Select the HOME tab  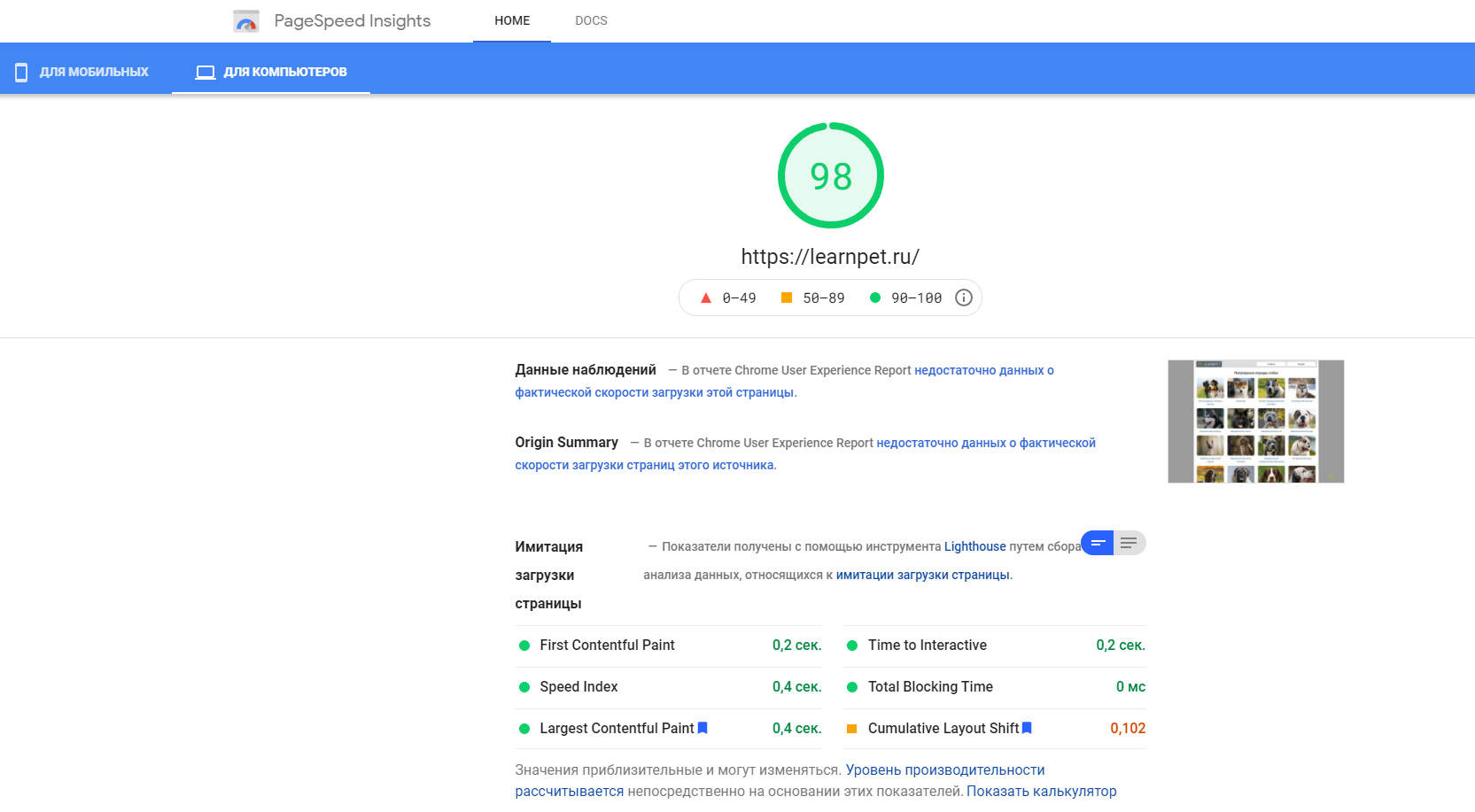(x=512, y=20)
